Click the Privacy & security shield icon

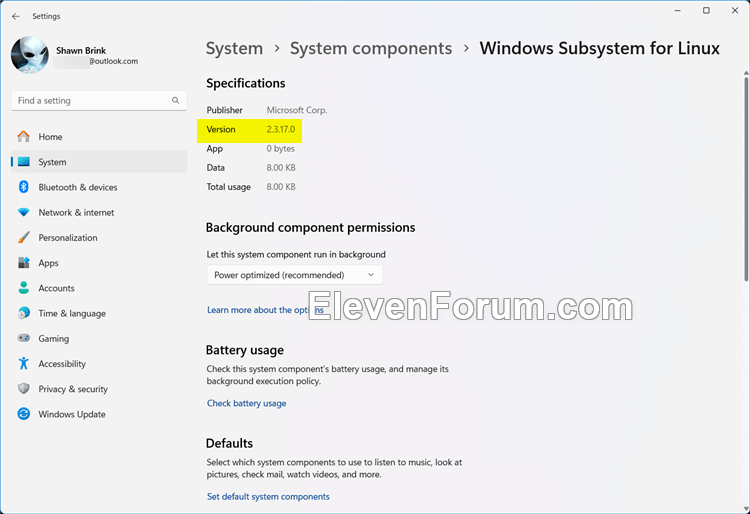pyautogui.click(x=23, y=389)
